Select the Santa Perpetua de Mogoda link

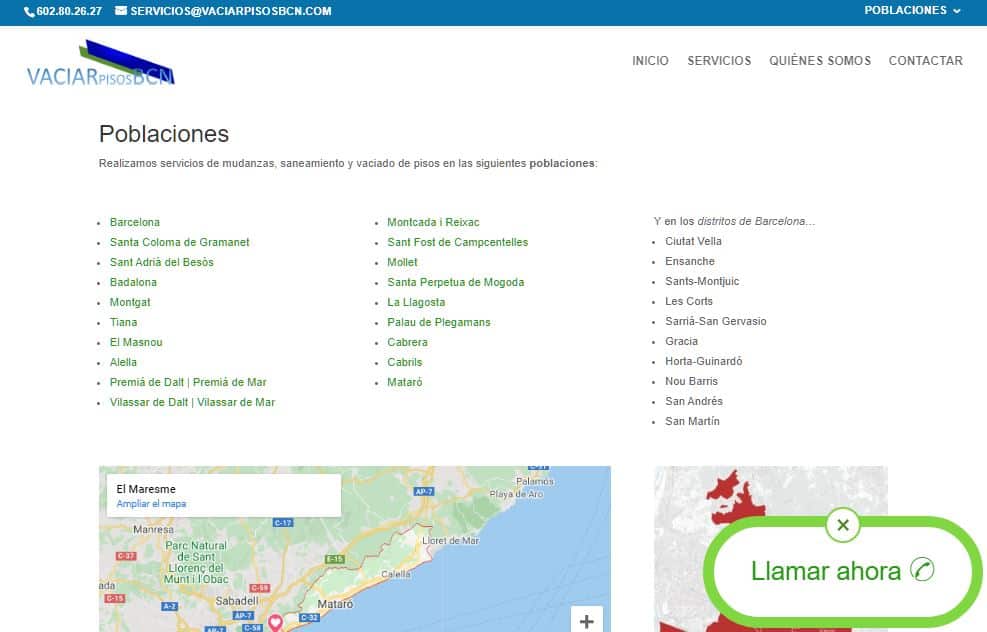pos(455,282)
